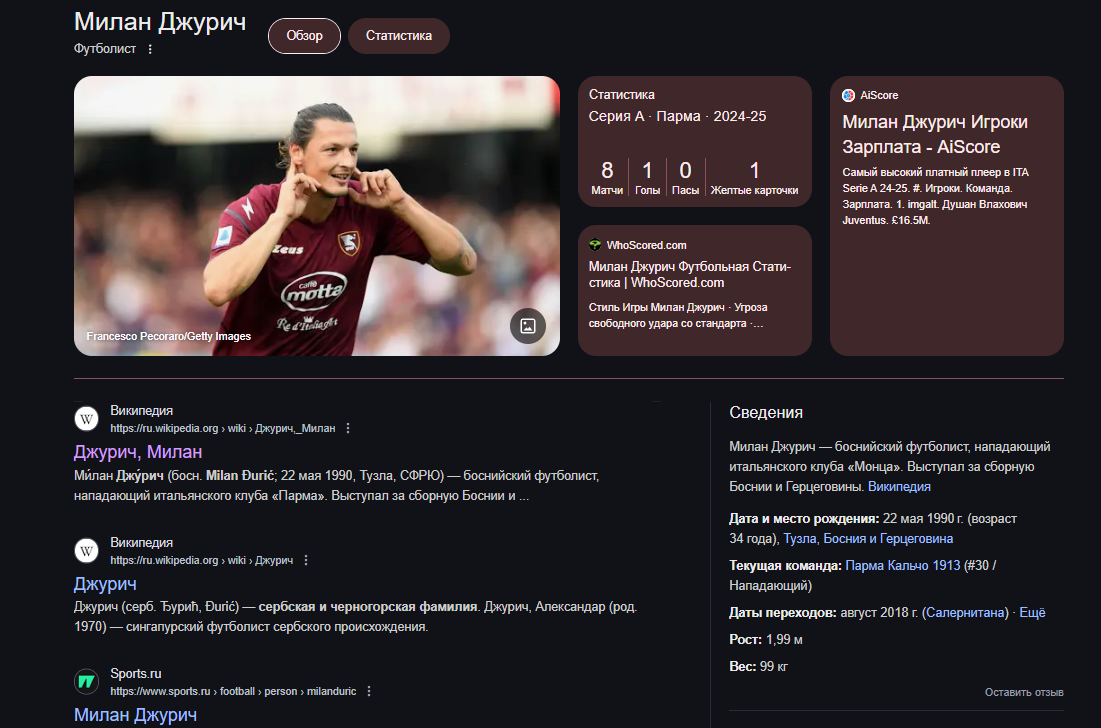Click the Милан Джурич player photo
The height and width of the screenshot is (728, 1101).
point(317,216)
